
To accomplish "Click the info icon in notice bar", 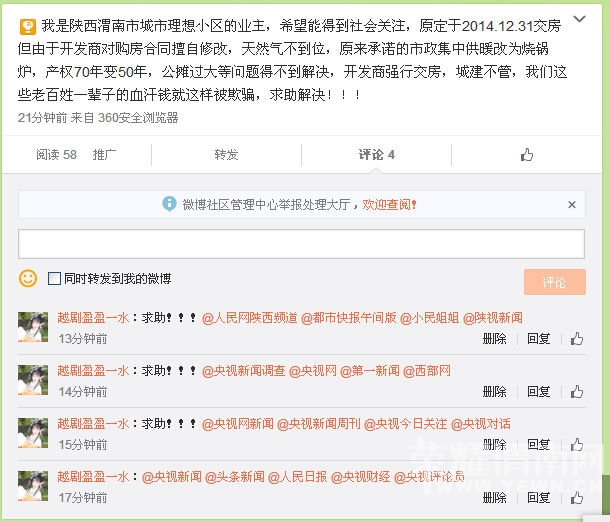I will click(x=169, y=204).
